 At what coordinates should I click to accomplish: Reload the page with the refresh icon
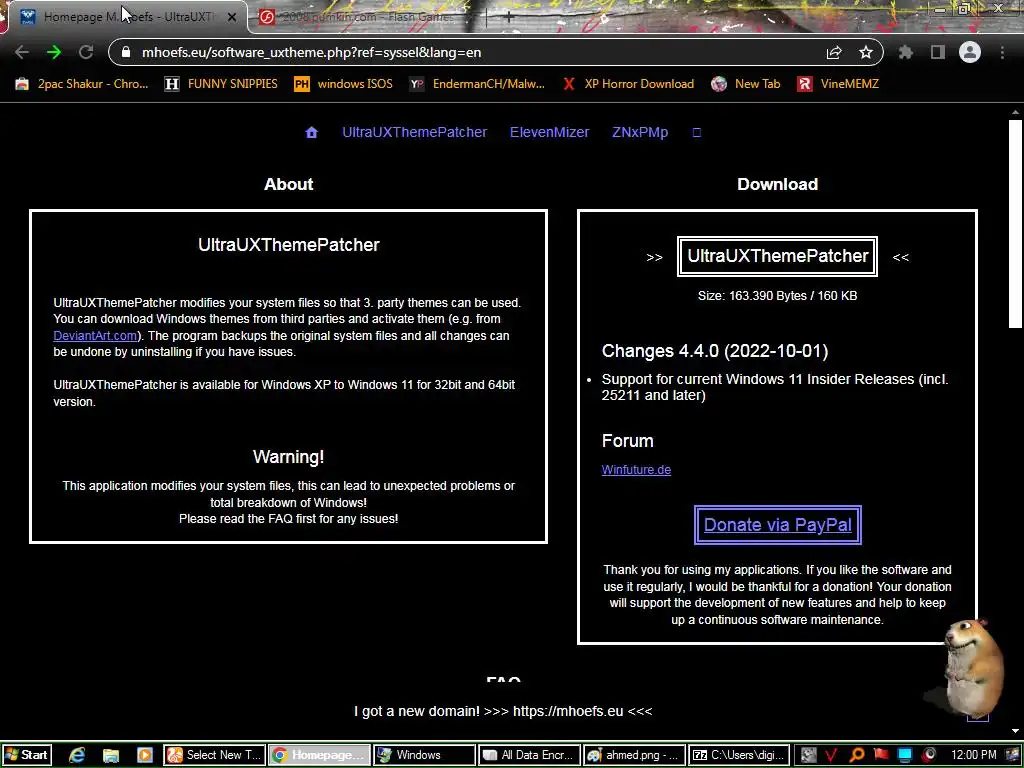[x=86, y=52]
